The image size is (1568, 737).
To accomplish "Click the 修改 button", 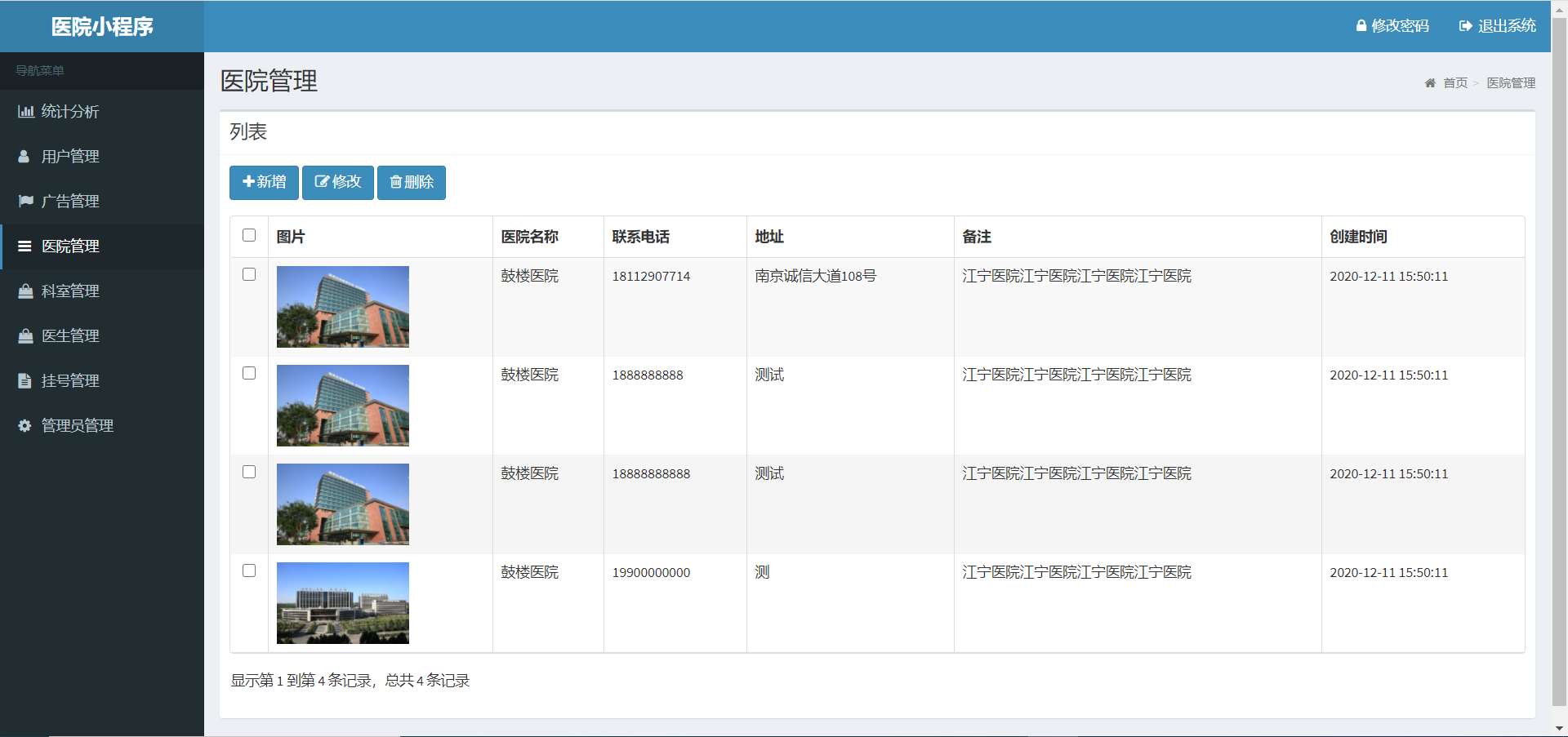I will click(x=338, y=182).
